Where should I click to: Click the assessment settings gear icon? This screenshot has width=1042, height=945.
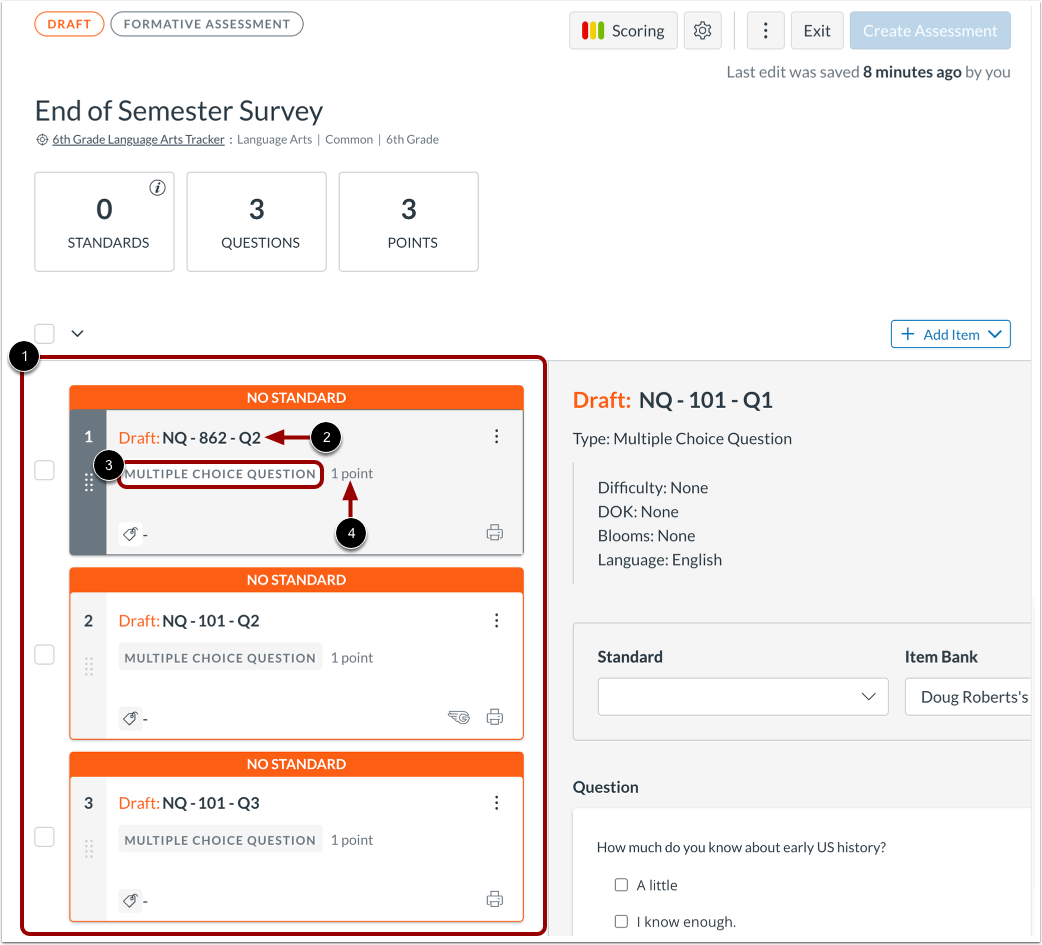pyautogui.click(x=702, y=30)
